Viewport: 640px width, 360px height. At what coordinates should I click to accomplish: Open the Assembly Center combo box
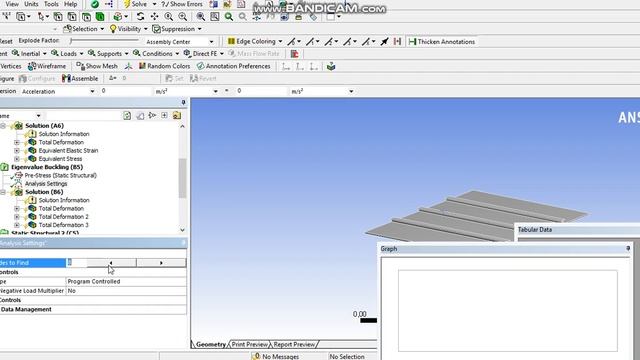tap(180, 42)
